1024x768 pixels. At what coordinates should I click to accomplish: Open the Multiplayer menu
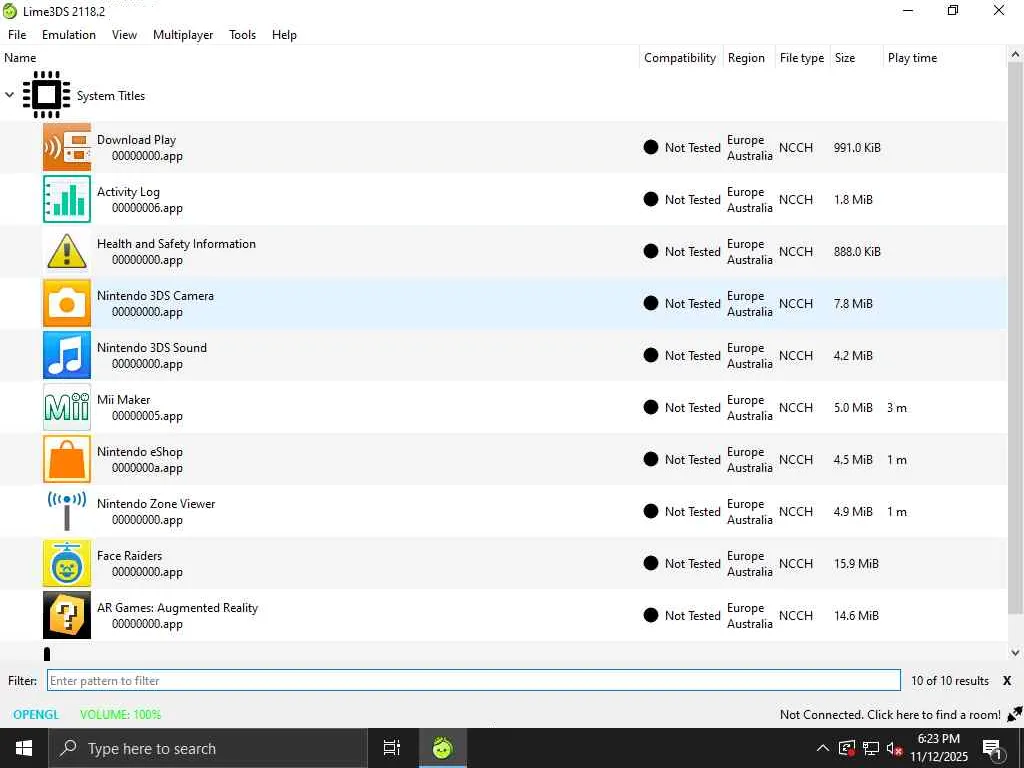coord(183,35)
